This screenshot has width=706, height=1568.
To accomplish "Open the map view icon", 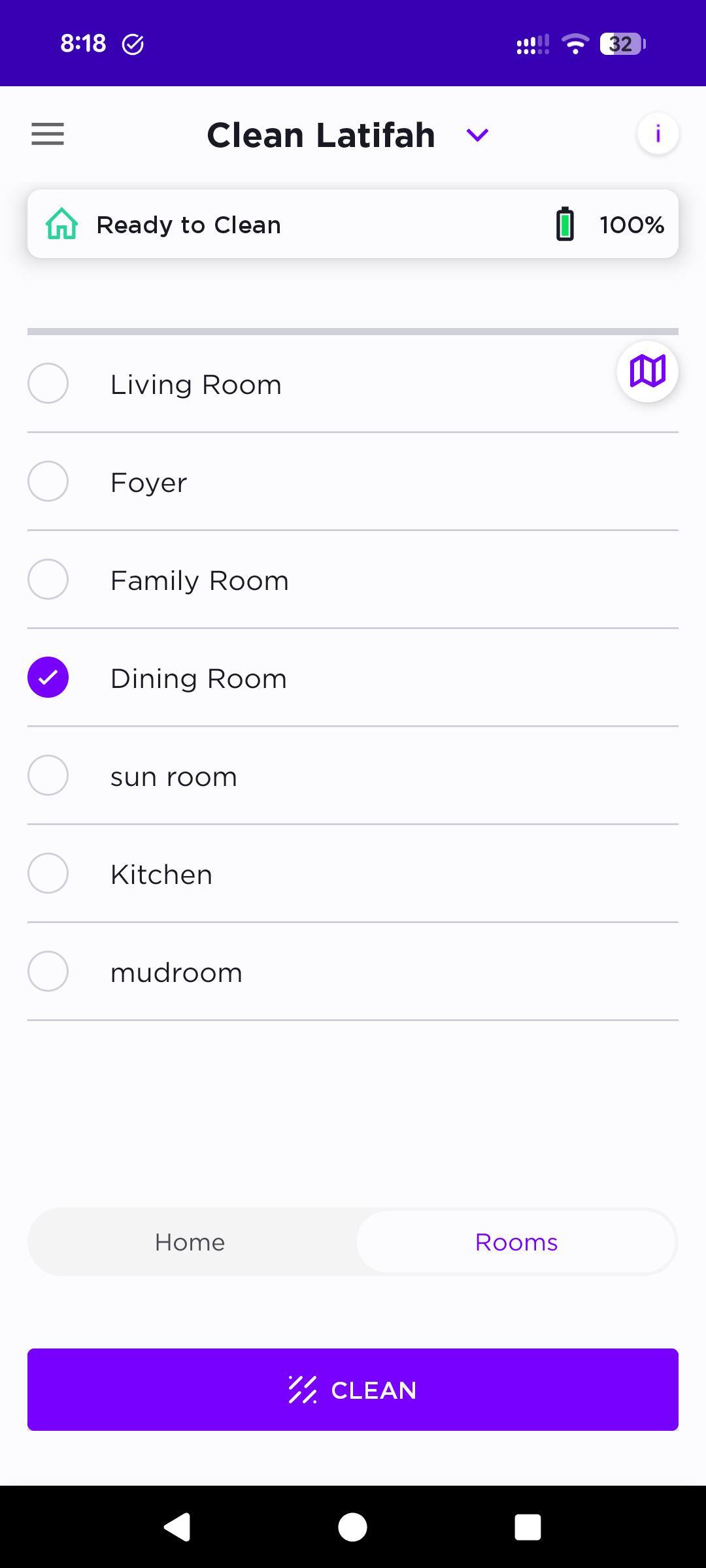I will coord(647,371).
